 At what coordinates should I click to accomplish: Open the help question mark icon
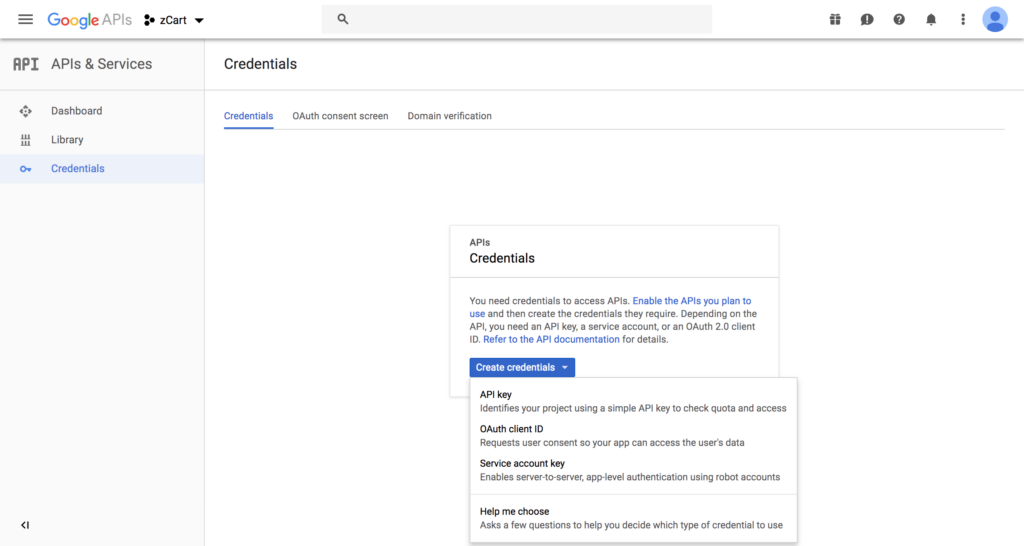point(899,19)
